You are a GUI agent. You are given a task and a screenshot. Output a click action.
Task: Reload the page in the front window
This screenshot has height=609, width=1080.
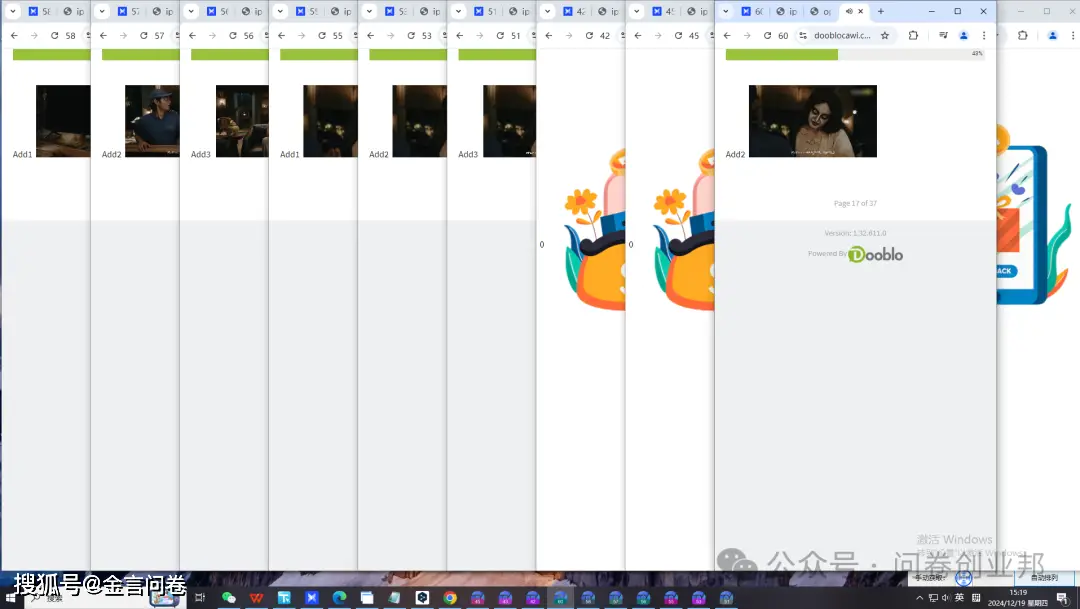pyautogui.click(x=766, y=35)
